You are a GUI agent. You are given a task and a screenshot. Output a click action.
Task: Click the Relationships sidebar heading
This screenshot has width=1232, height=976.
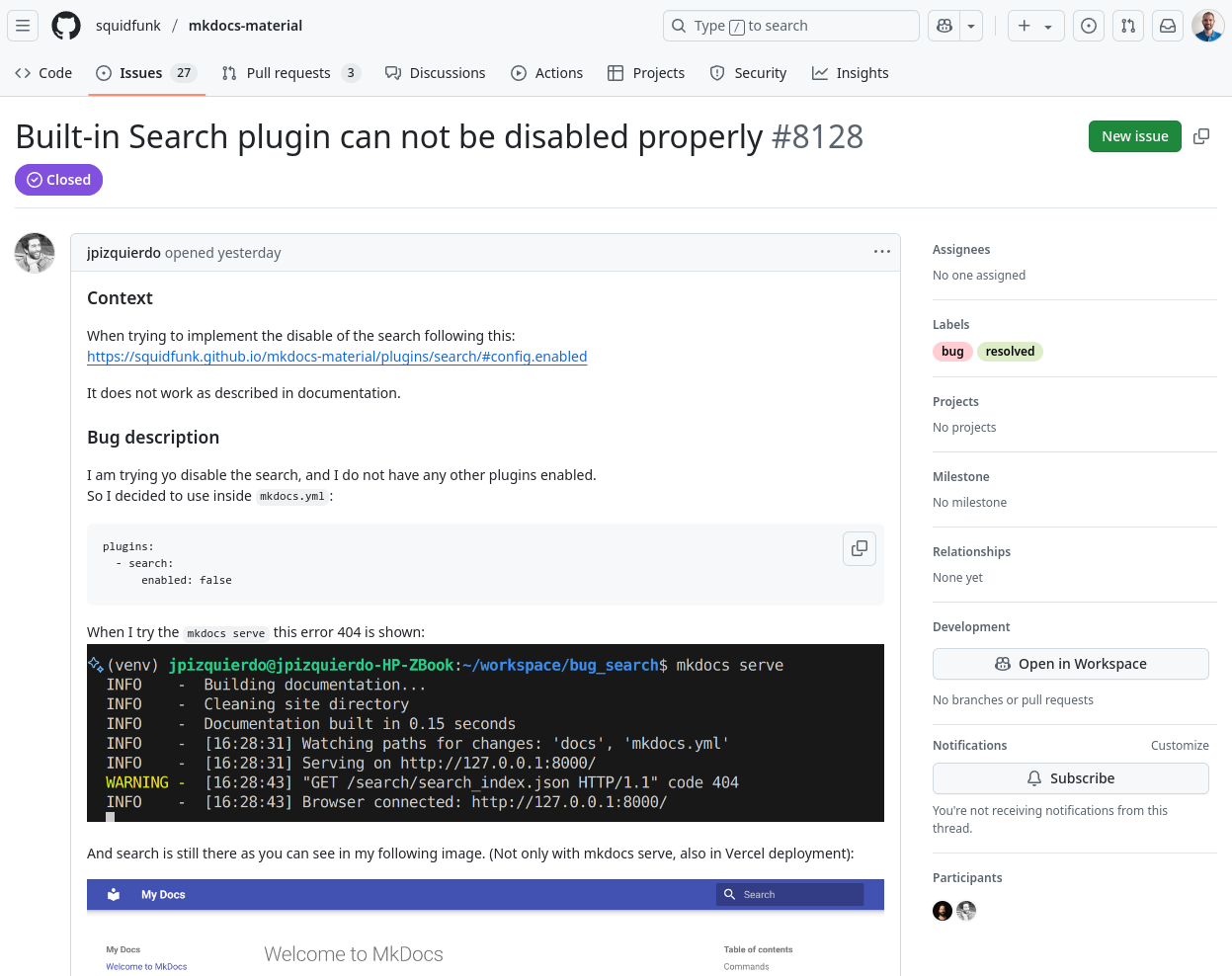pos(971,552)
